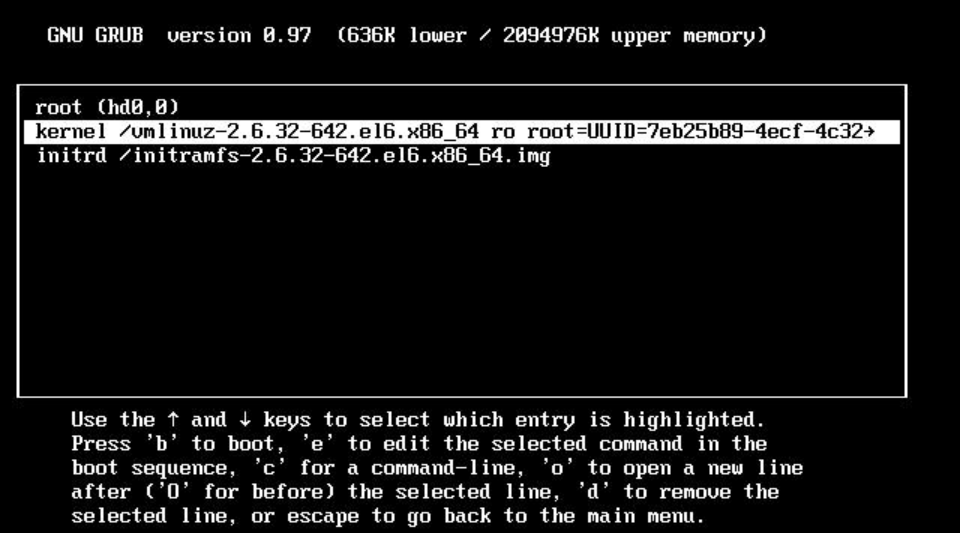
Task: Click the version 0.97 text in the header
Action: tap(239, 35)
